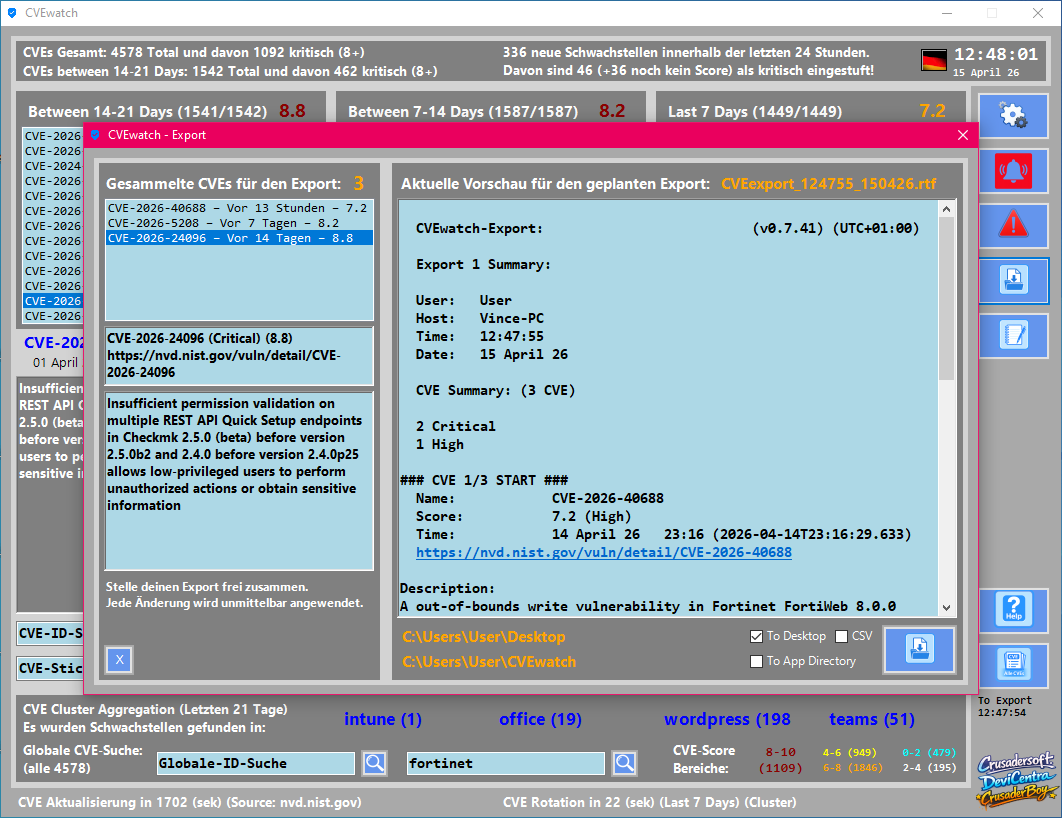Click the red alarm bell icon

(x=1013, y=172)
